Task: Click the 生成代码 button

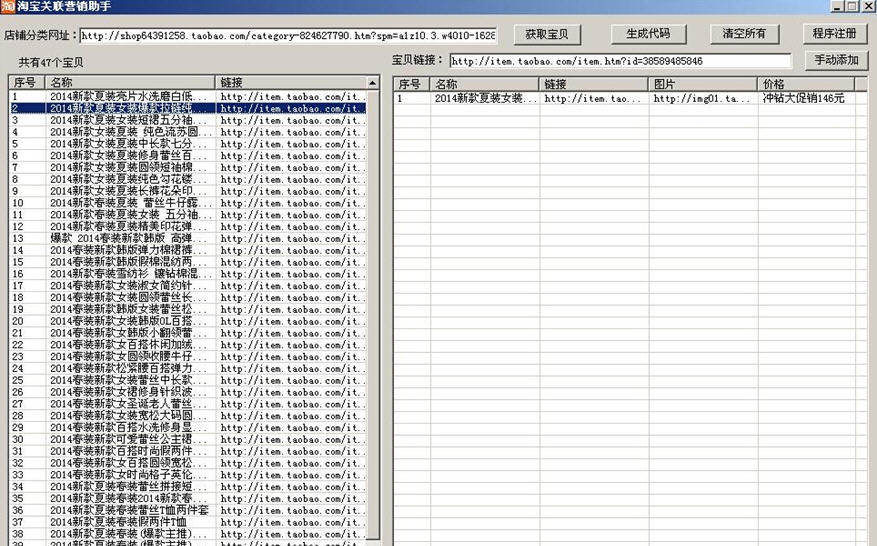Action: click(648, 34)
